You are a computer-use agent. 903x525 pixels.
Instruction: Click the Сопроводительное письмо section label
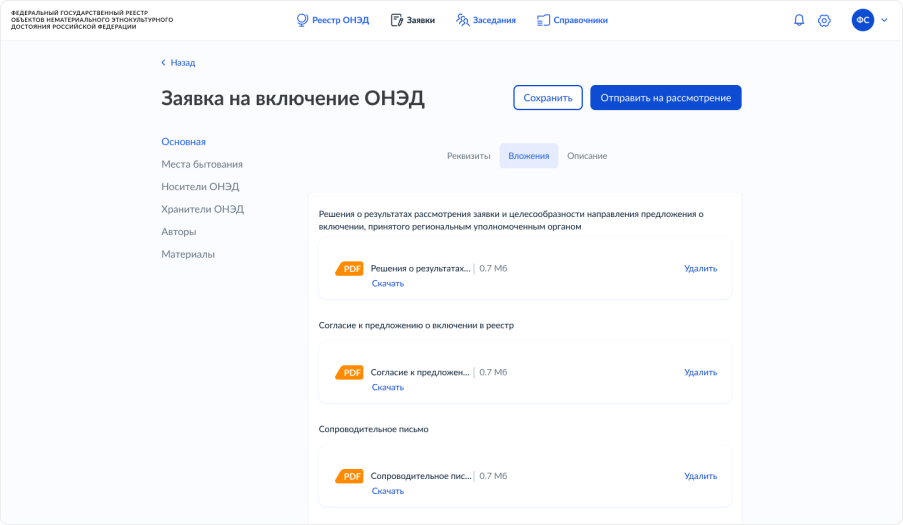(x=373, y=429)
